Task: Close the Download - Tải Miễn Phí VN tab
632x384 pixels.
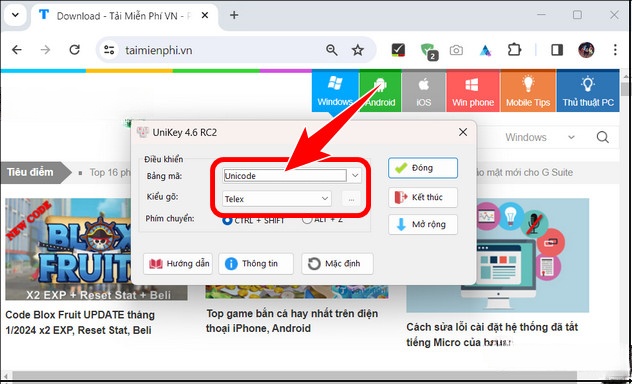Action: 205,15
